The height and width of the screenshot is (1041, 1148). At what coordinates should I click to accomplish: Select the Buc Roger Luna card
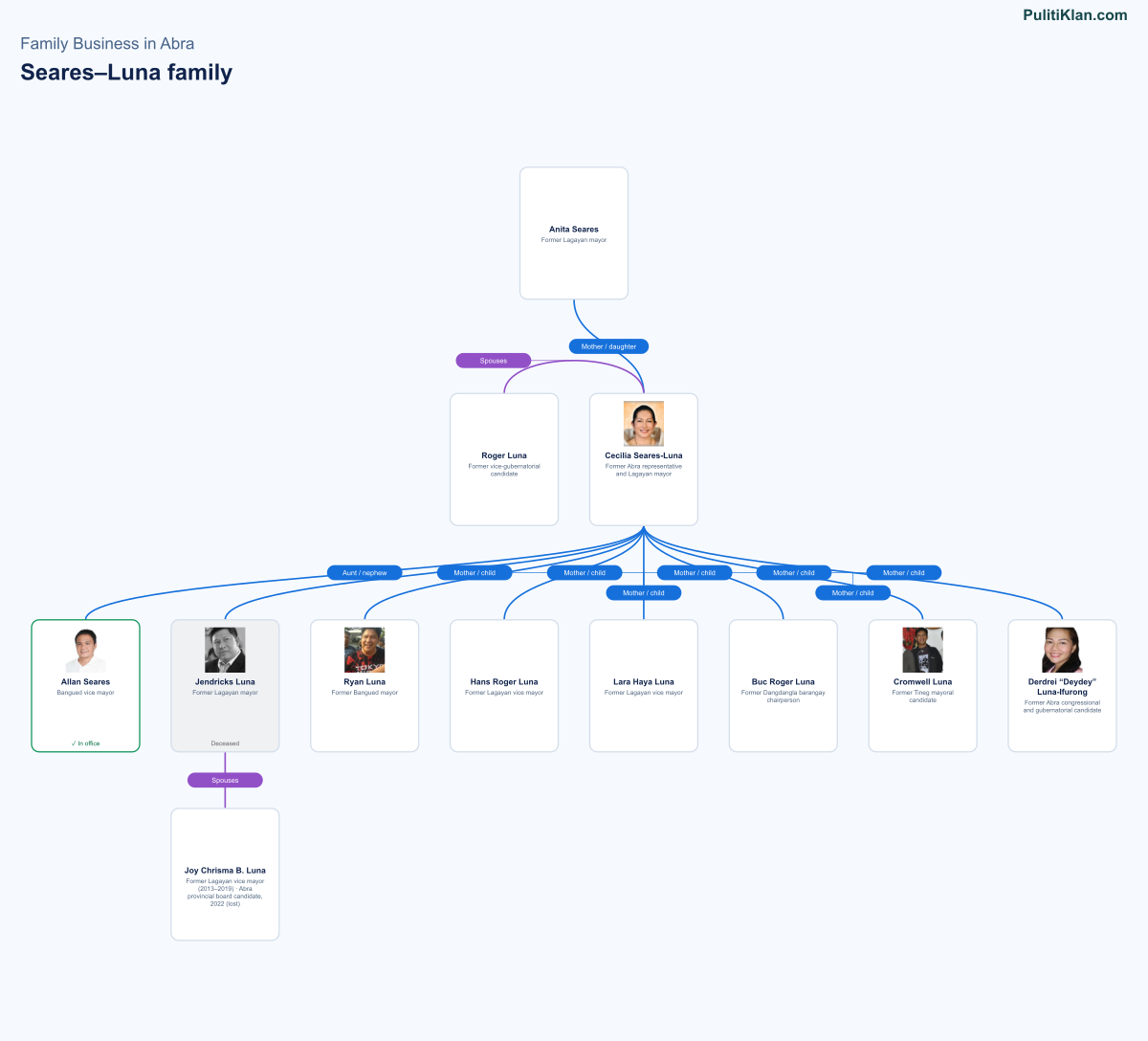pyautogui.click(x=784, y=686)
